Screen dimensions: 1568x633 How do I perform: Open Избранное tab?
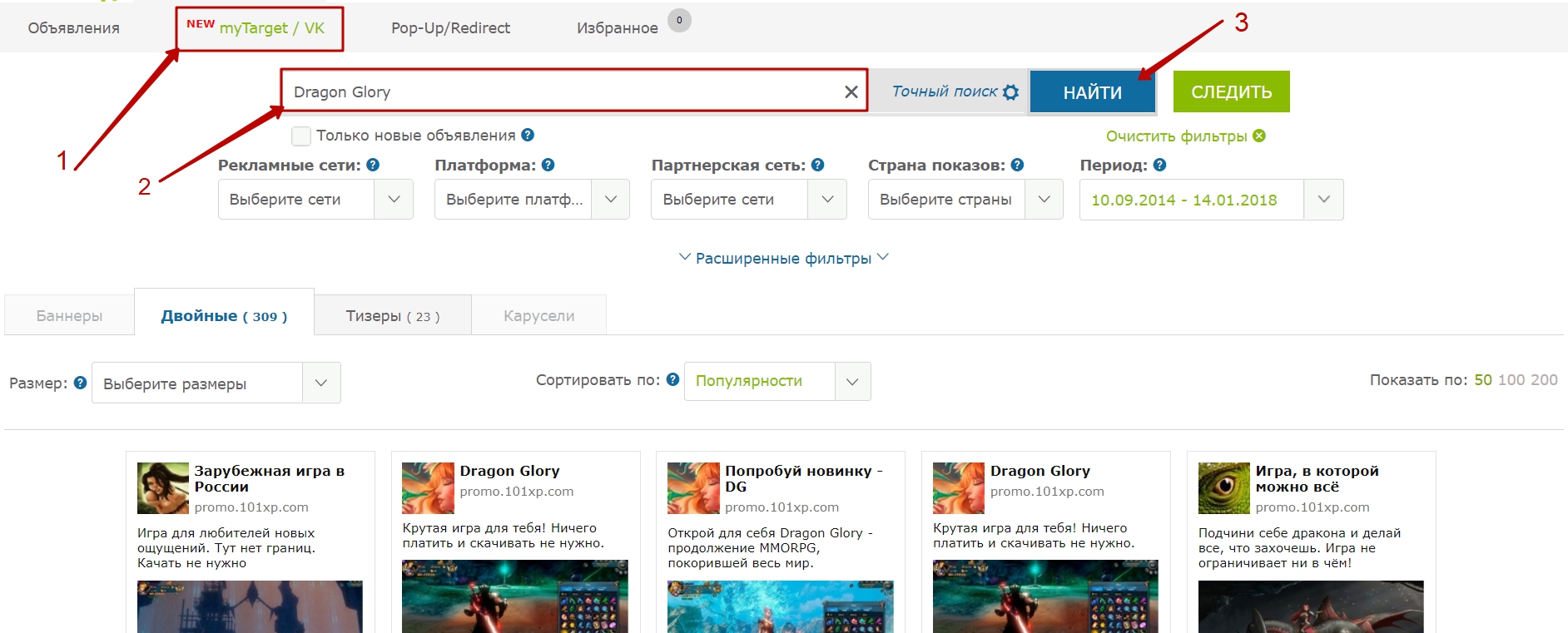(617, 27)
